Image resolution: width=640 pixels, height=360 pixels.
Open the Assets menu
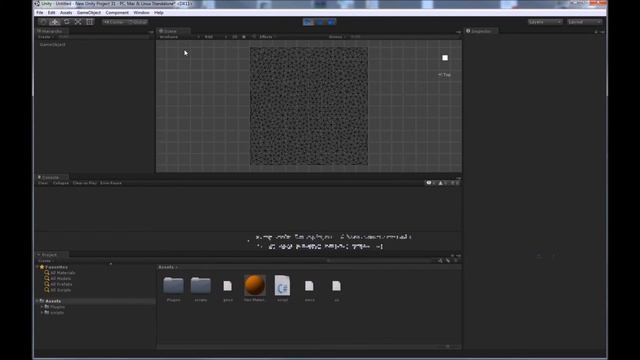pyautogui.click(x=66, y=13)
